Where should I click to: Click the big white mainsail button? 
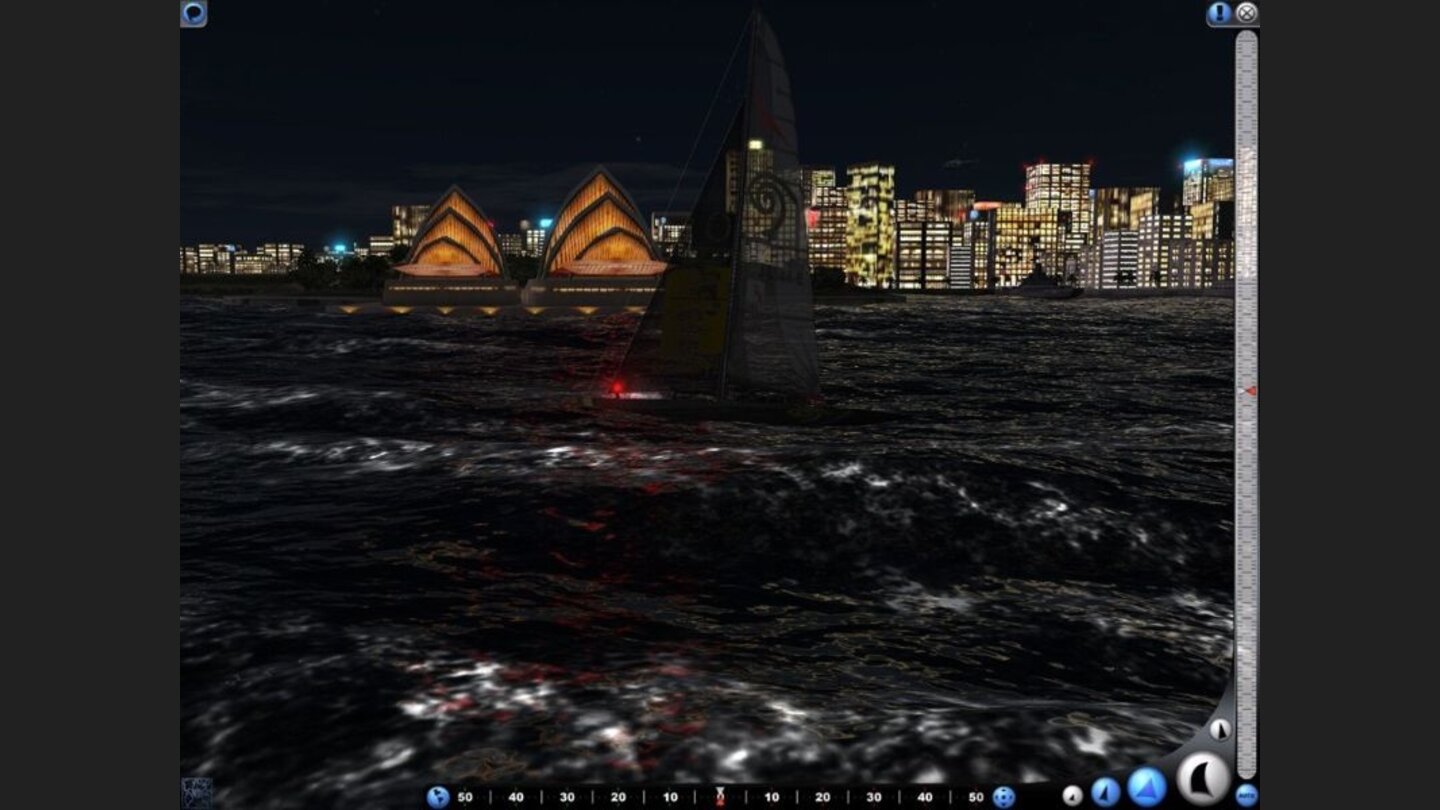pyautogui.click(x=1203, y=778)
